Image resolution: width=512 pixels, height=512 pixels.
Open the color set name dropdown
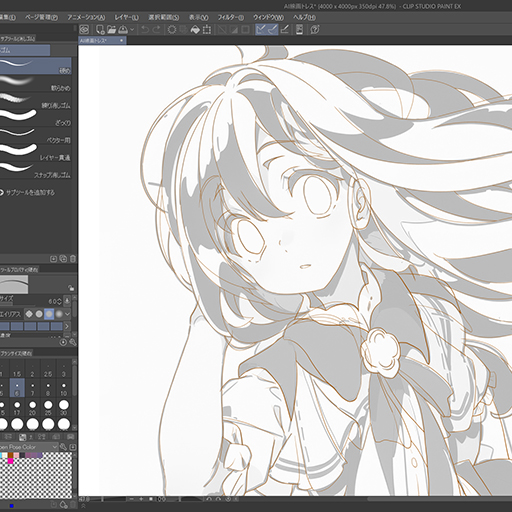pyautogui.click(x=29, y=447)
